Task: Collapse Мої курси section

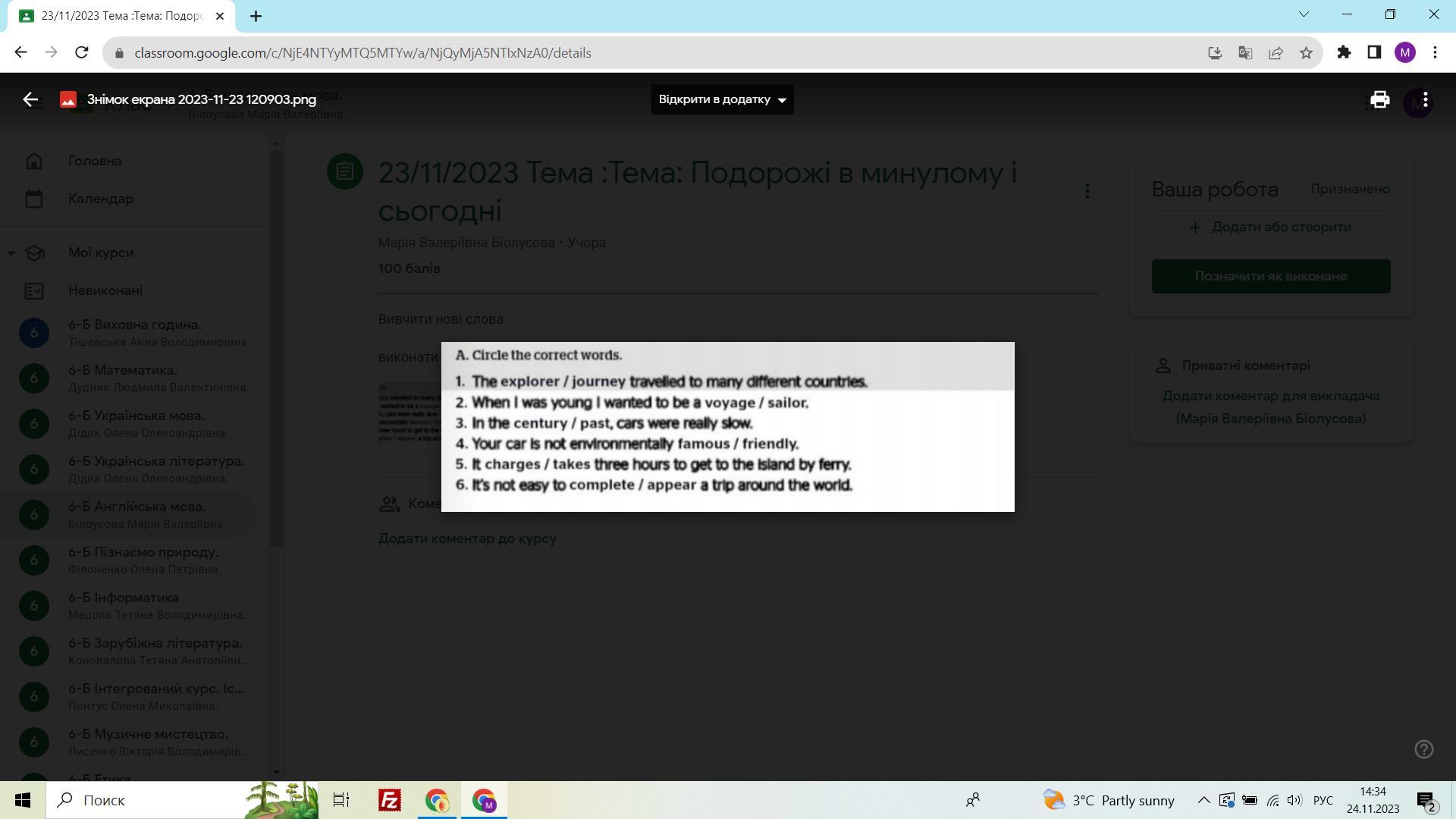Action: pos(11,253)
